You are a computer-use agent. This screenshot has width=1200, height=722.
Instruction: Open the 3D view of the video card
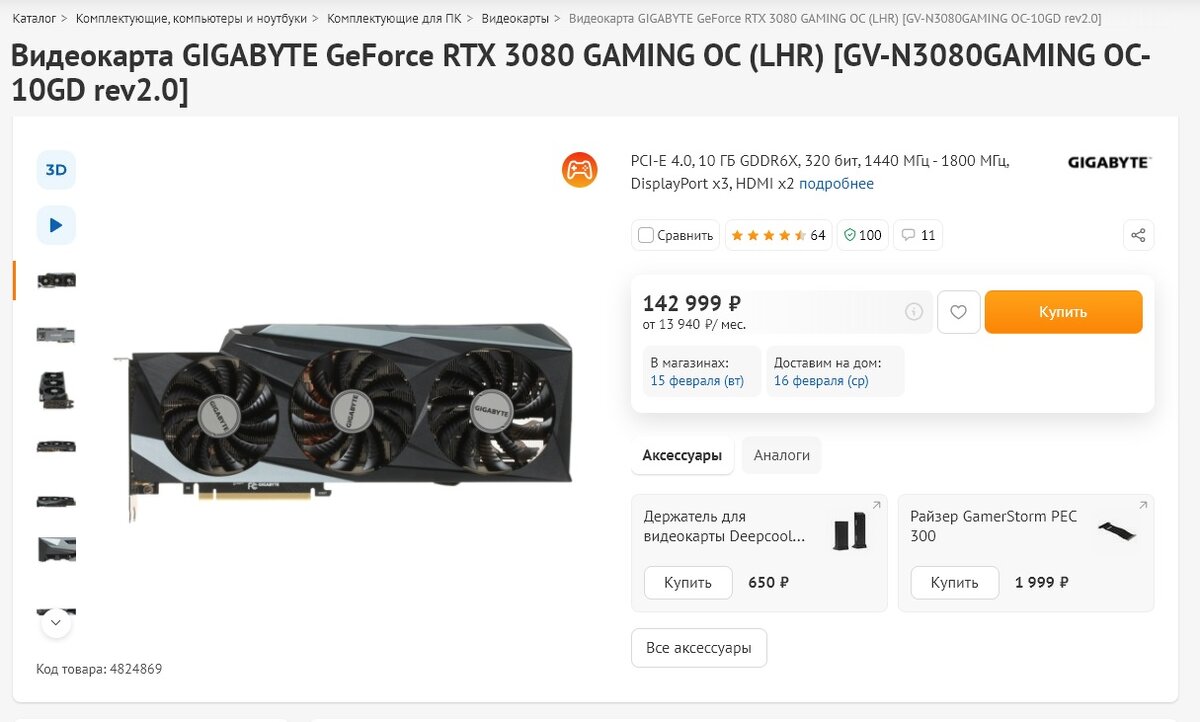click(56, 170)
